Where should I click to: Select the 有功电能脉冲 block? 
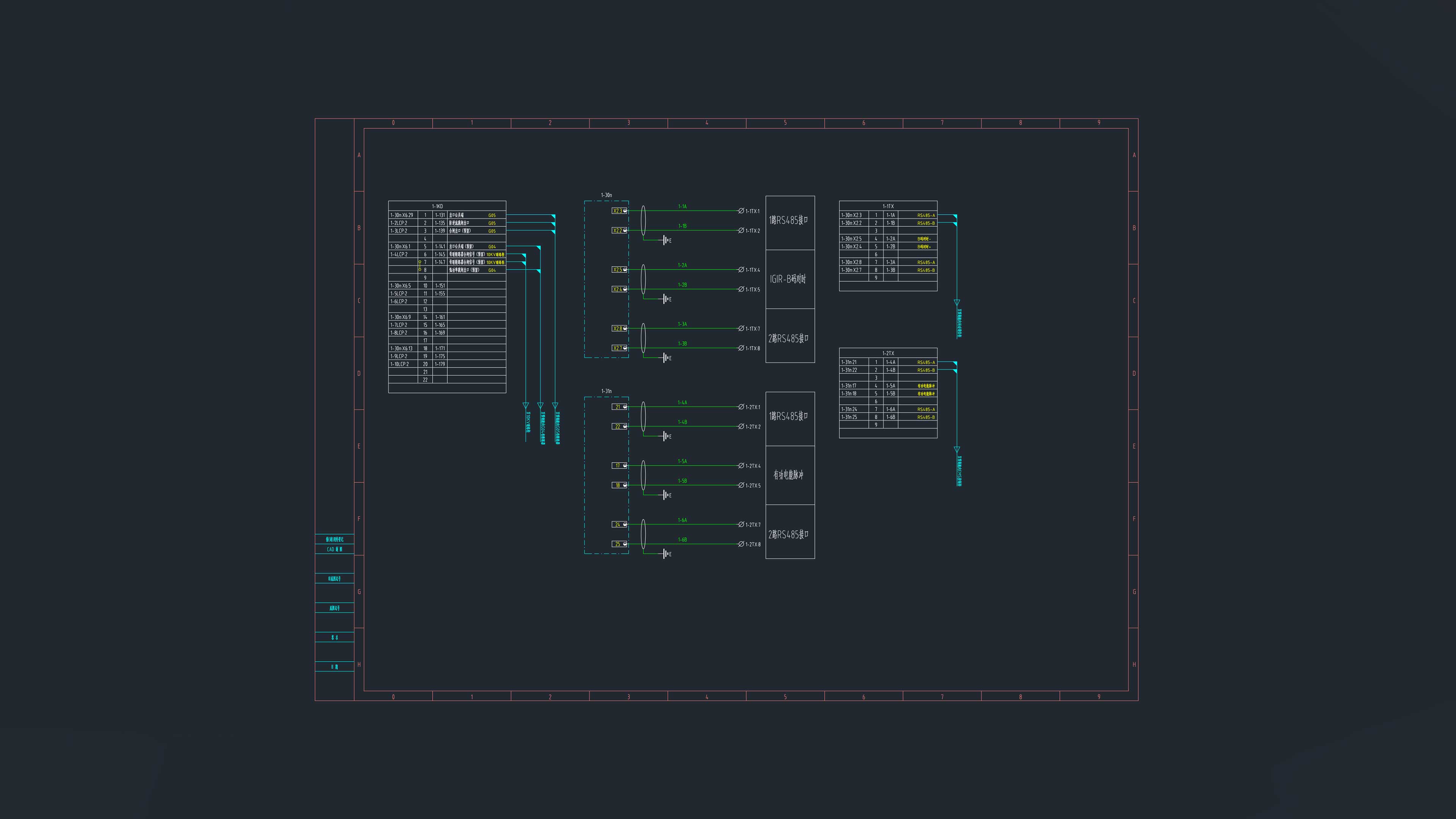[x=789, y=475]
